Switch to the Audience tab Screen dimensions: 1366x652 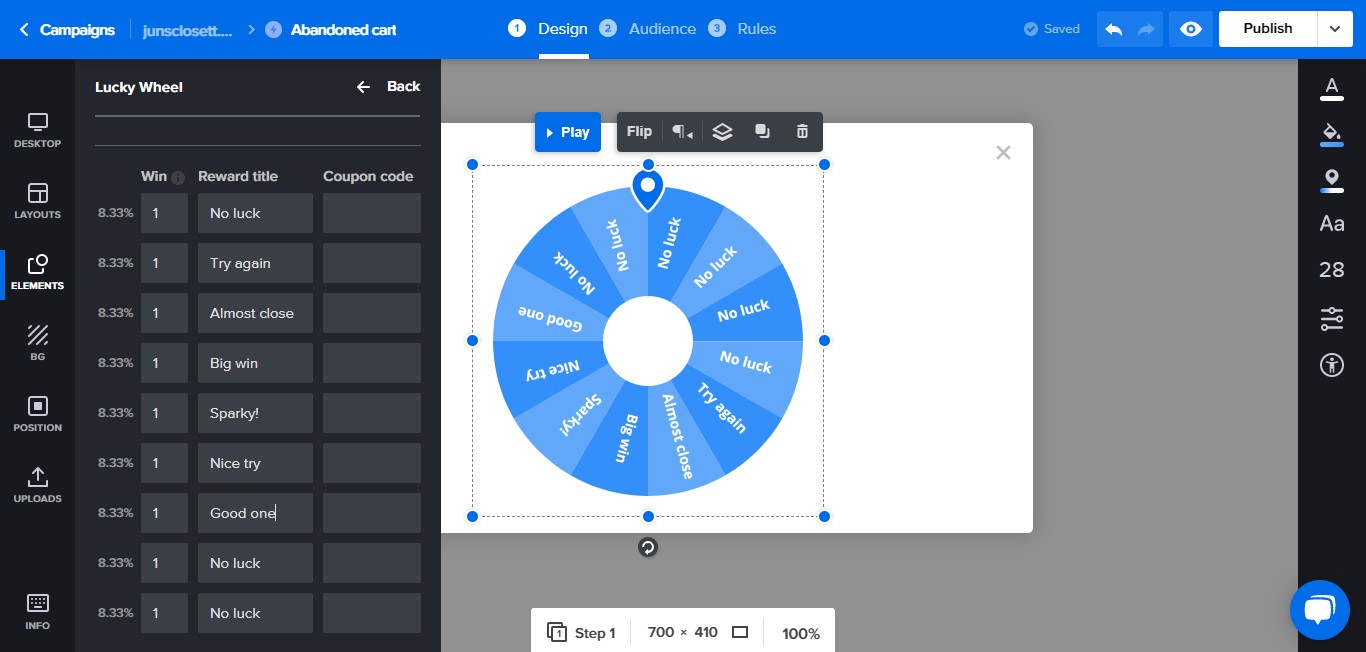coord(661,29)
